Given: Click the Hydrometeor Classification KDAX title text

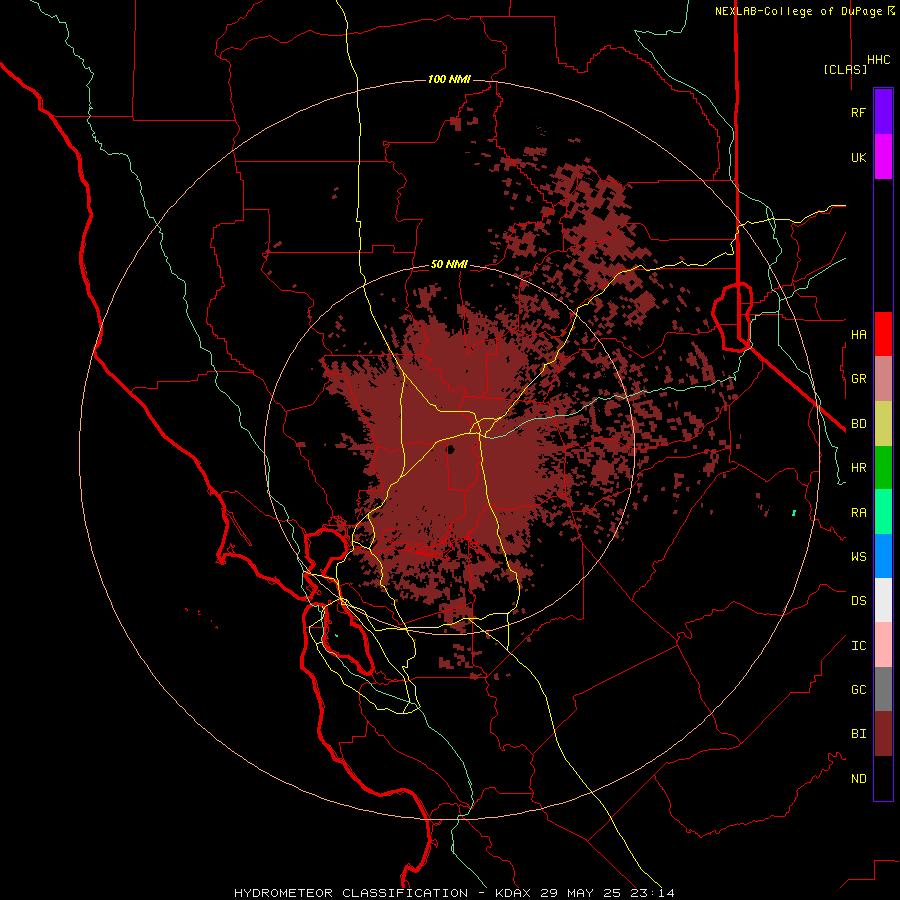Looking at the screenshot, I should tap(454, 893).
